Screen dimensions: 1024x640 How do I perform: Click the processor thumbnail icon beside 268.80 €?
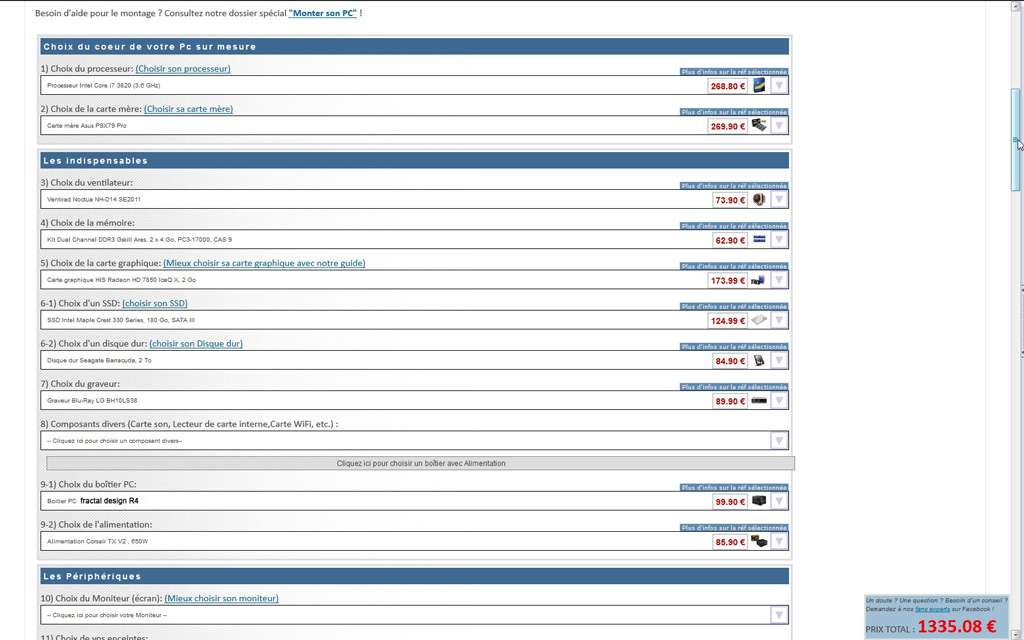(x=759, y=85)
